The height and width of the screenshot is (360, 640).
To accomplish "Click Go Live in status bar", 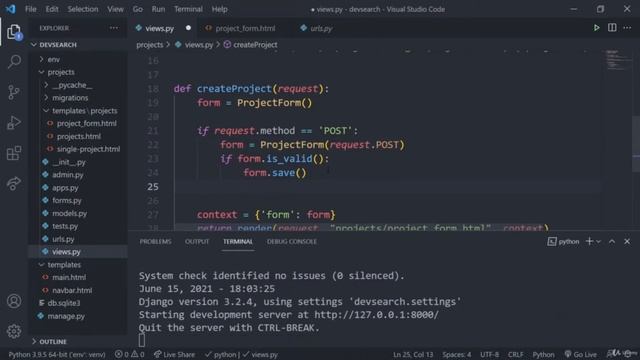I will coord(581,354).
